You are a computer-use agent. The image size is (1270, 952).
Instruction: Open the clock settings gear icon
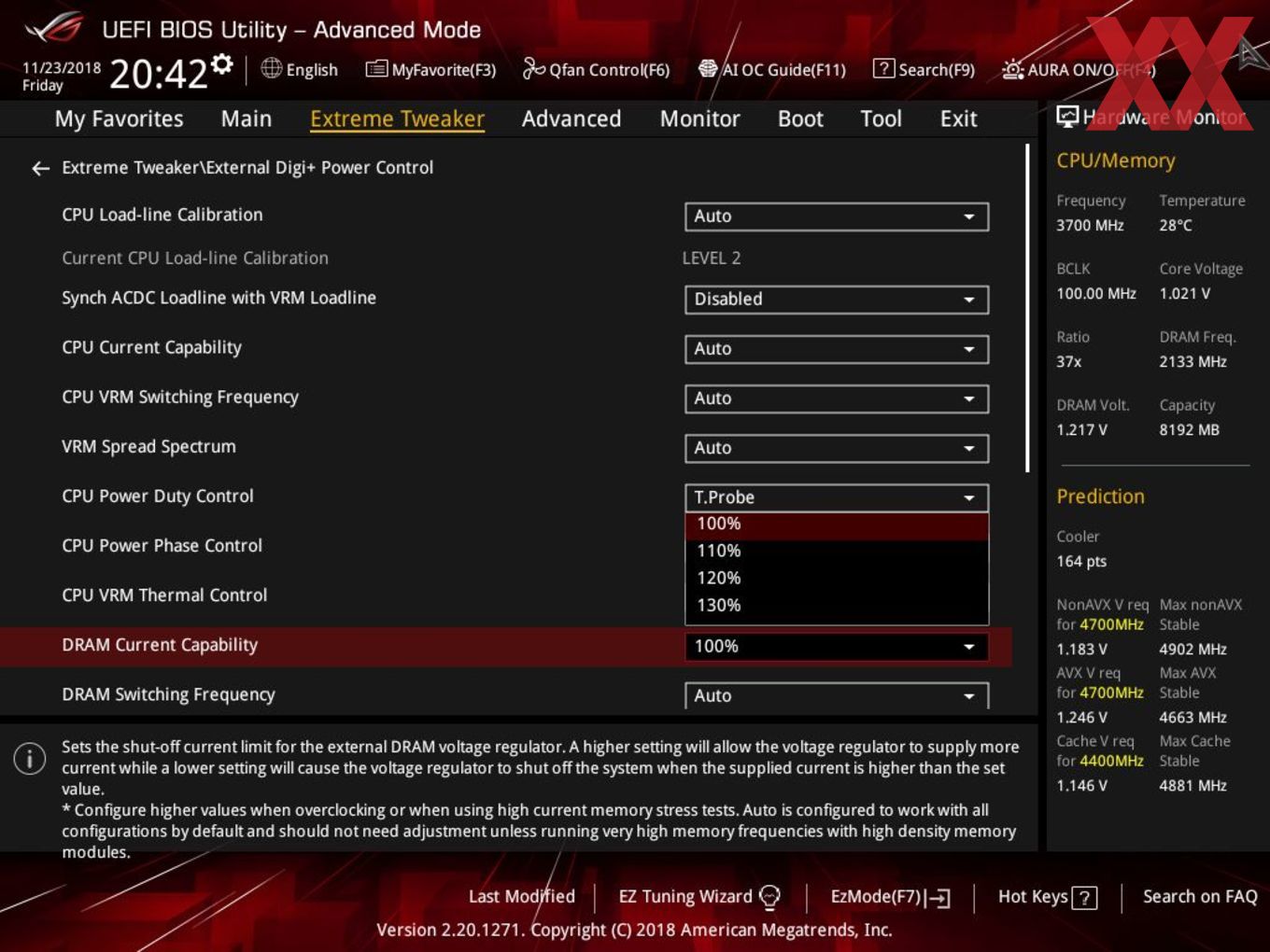[x=222, y=63]
